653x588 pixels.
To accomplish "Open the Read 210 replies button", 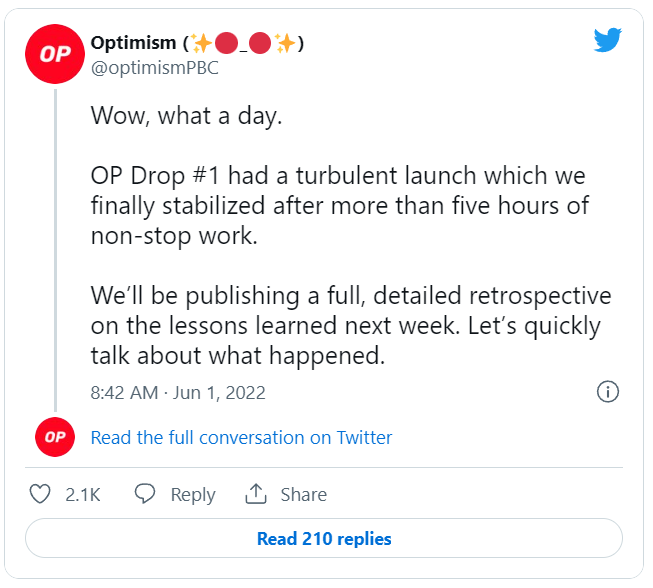I will click(x=324, y=538).
